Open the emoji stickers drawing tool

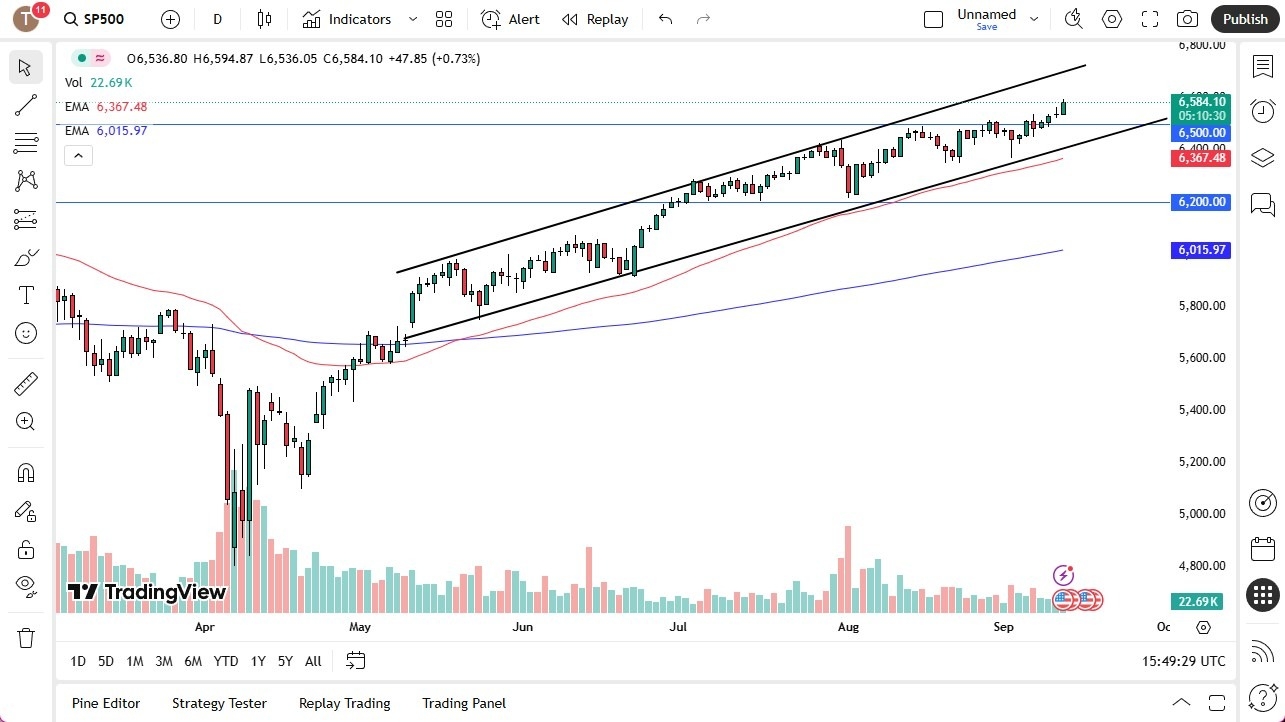25,332
